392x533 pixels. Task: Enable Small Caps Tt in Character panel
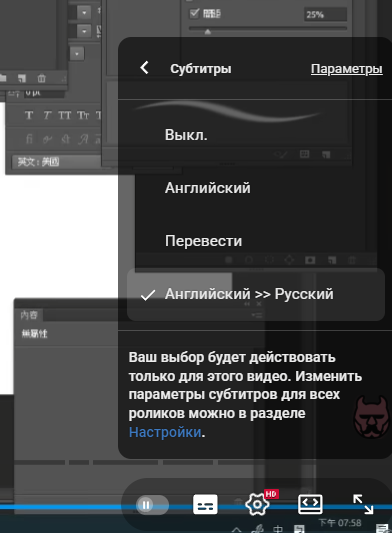(83, 116)
